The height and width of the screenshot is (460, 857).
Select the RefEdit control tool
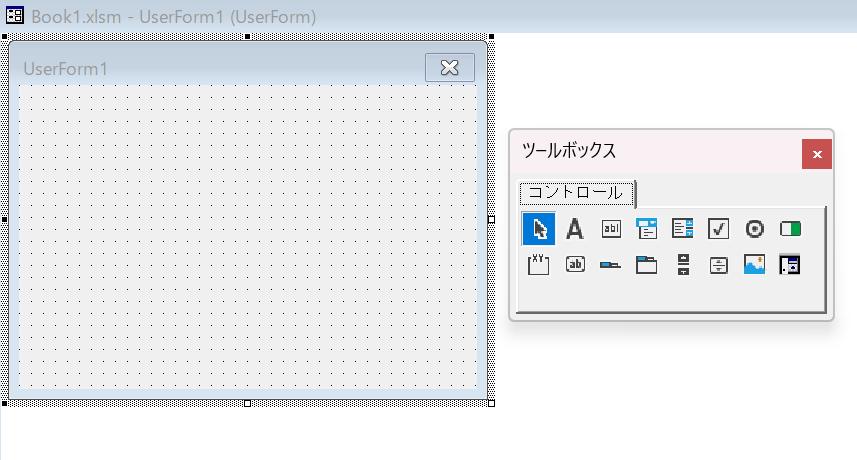(791, 265)
